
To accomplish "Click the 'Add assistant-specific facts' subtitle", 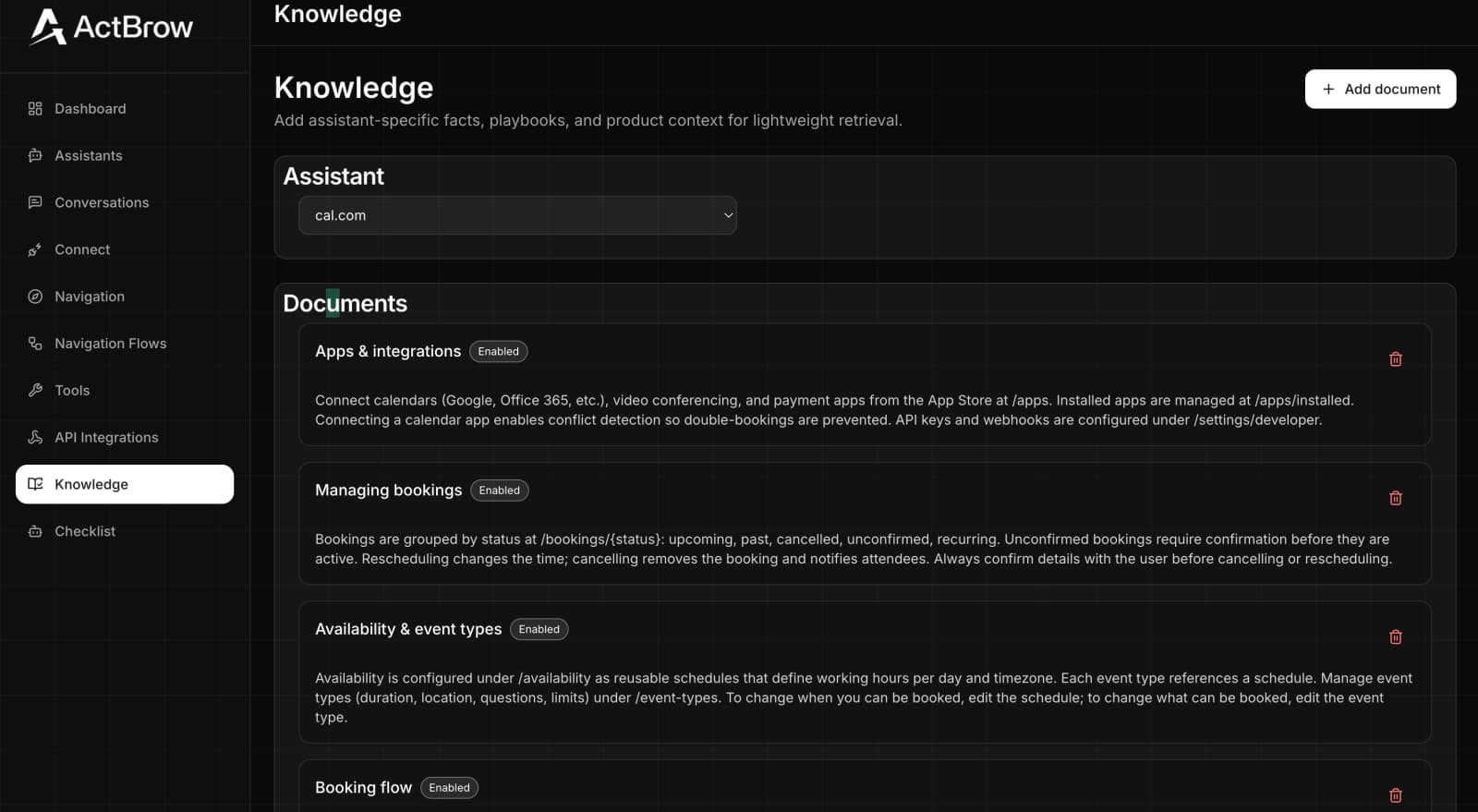I will pos(588,120).
